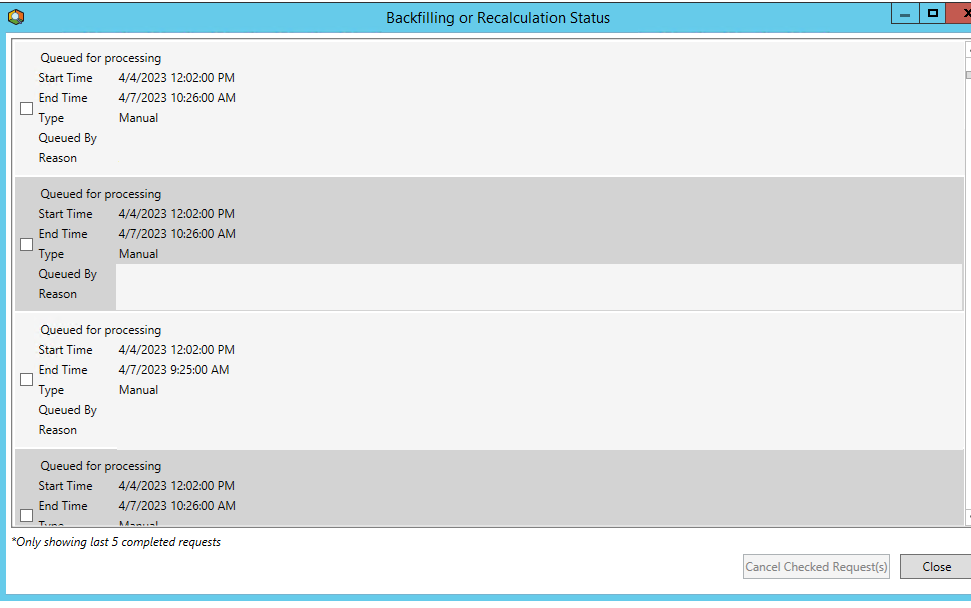Tick the checkbox of the second queued request

[x=27, y=244]
